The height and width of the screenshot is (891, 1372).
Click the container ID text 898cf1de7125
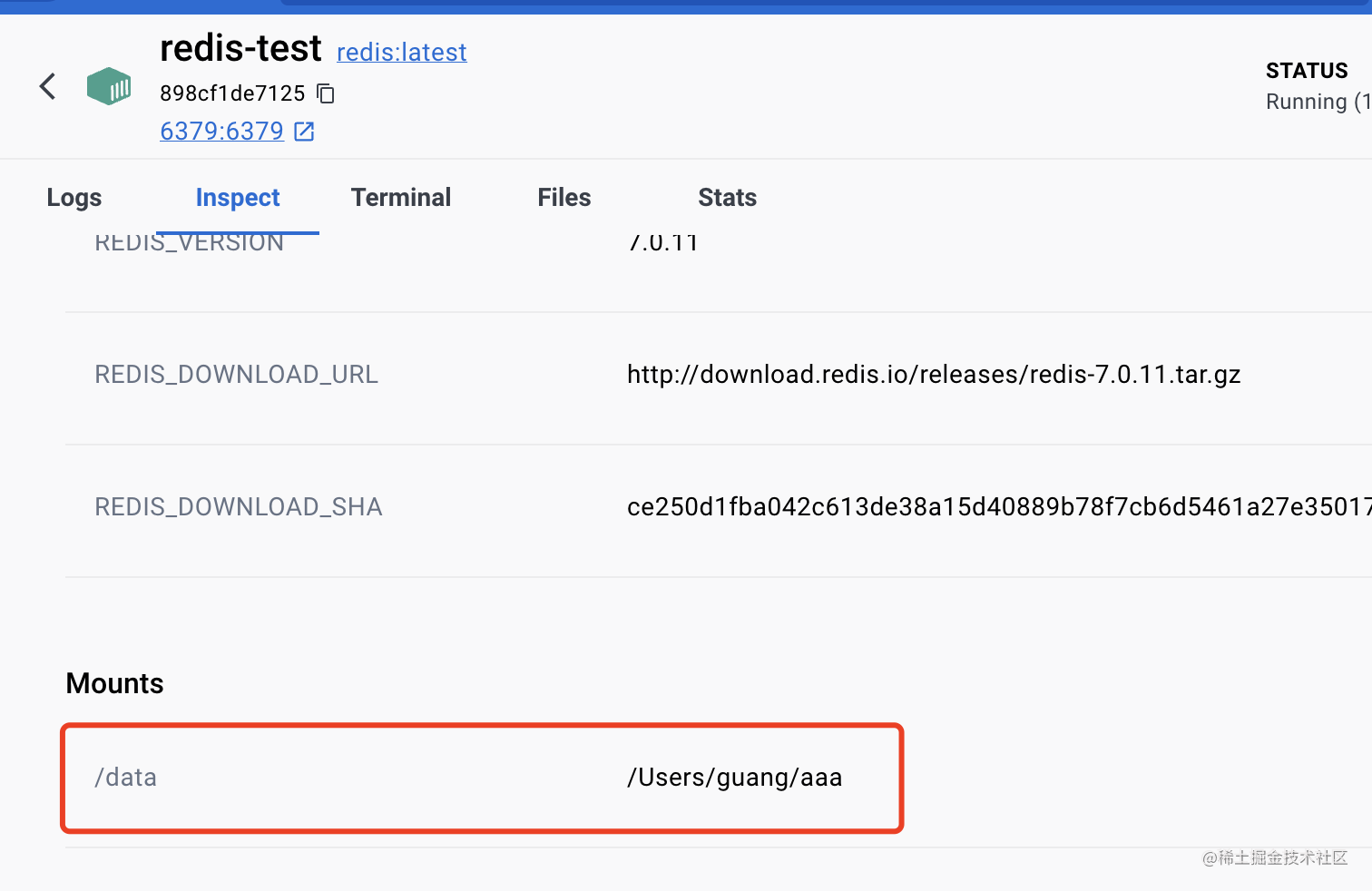pyautogui.click(x=232, y=93)
